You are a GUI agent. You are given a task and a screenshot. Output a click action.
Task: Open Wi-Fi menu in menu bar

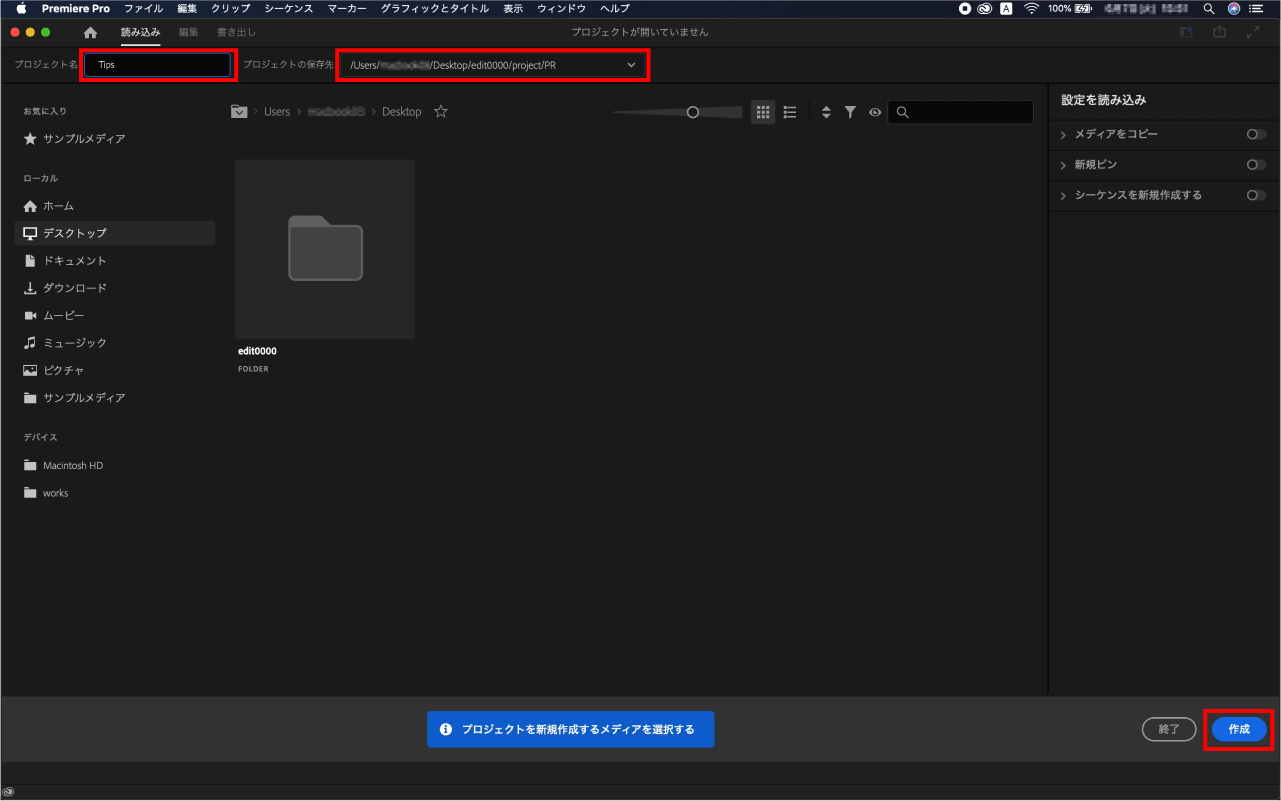pyautogui.click(x=1031, y=8)
